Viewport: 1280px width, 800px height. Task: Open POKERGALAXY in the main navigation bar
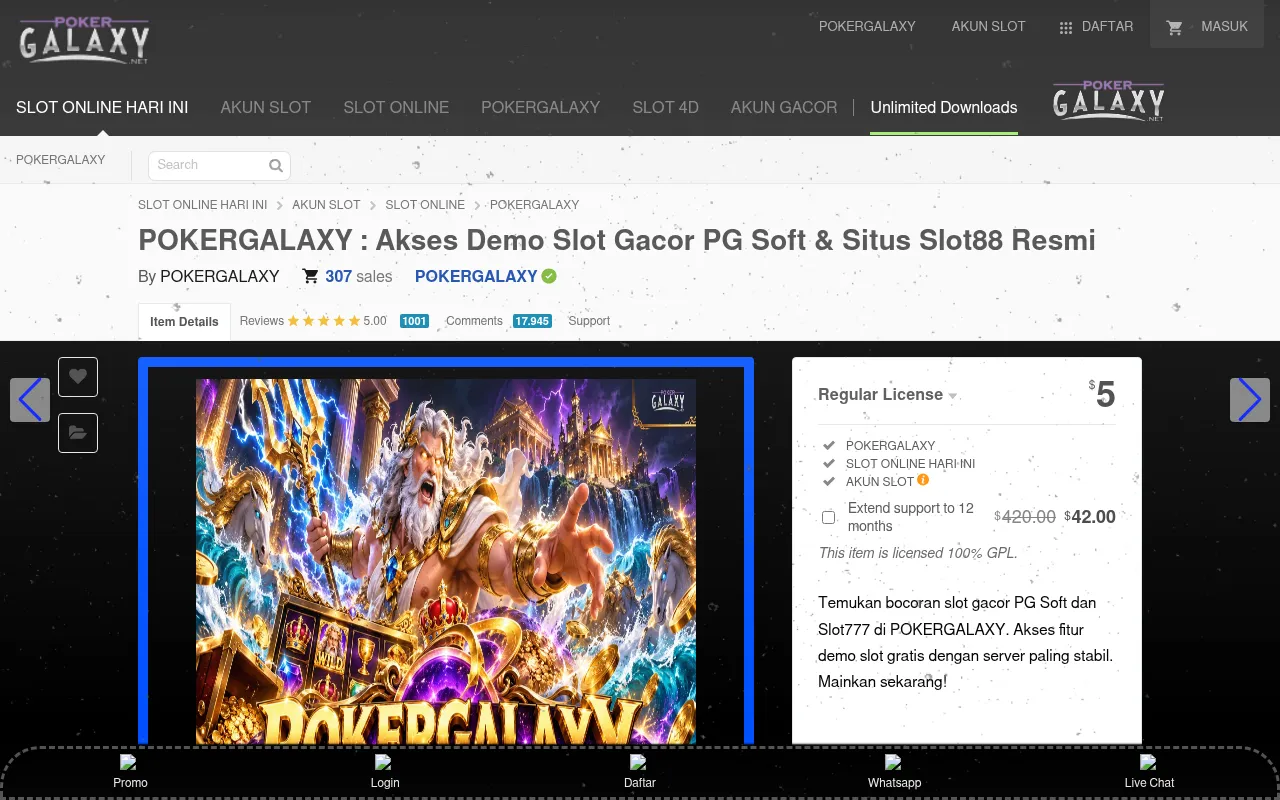[540, 107]
